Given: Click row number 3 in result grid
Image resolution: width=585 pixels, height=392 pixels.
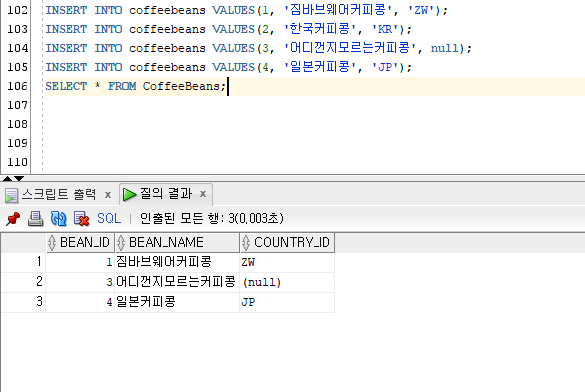Looking at the screenshot, I should point(24,302).
